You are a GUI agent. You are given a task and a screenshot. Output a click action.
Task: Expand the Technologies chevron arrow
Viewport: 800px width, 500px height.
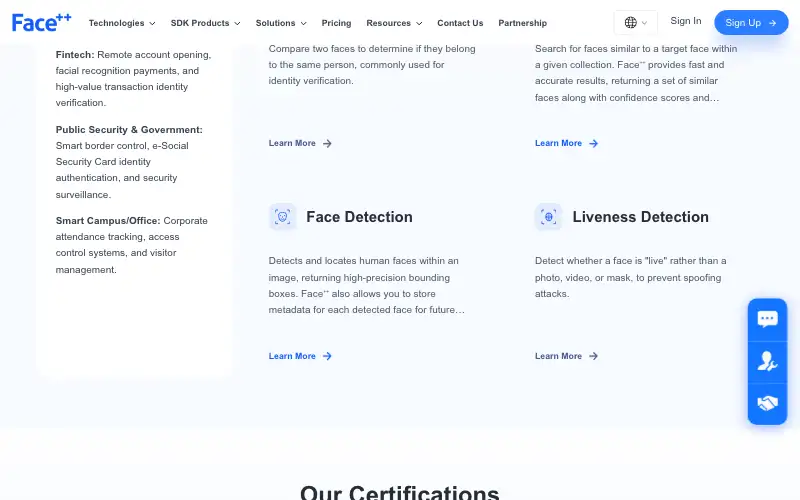[x=152, y=23]
